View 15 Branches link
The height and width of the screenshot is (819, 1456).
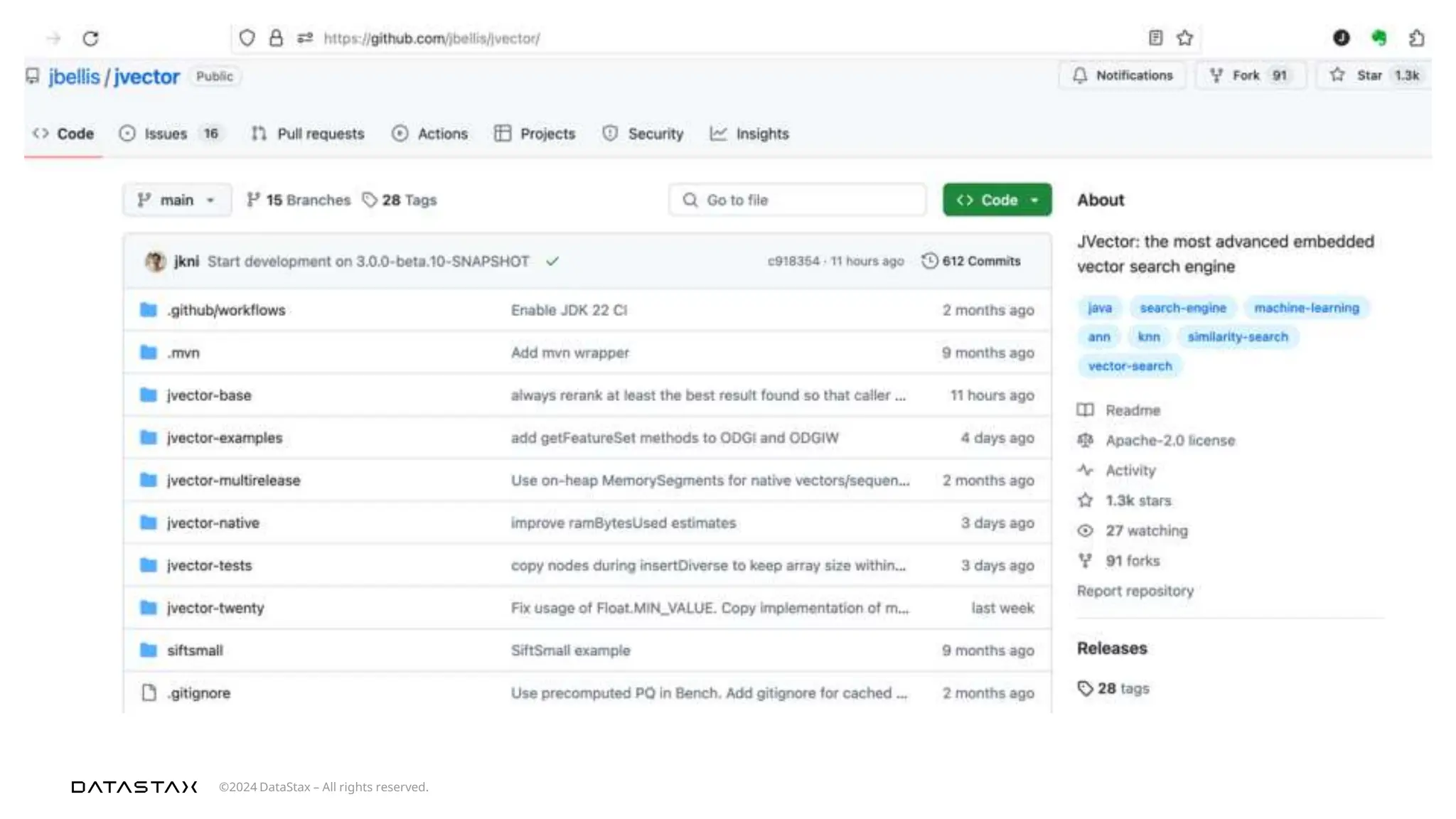coord(299,200)
